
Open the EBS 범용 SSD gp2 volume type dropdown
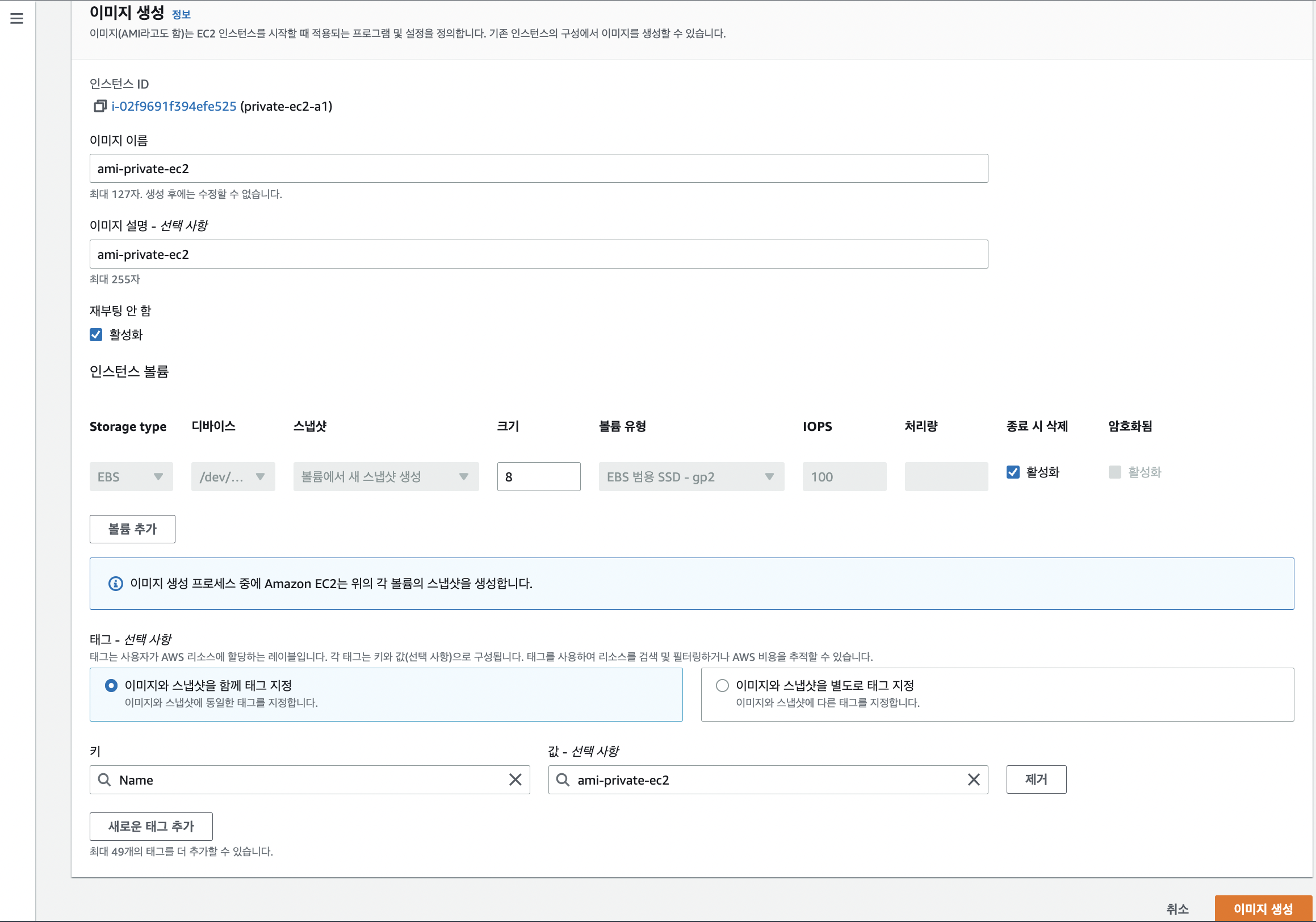[x=691, y=477]
